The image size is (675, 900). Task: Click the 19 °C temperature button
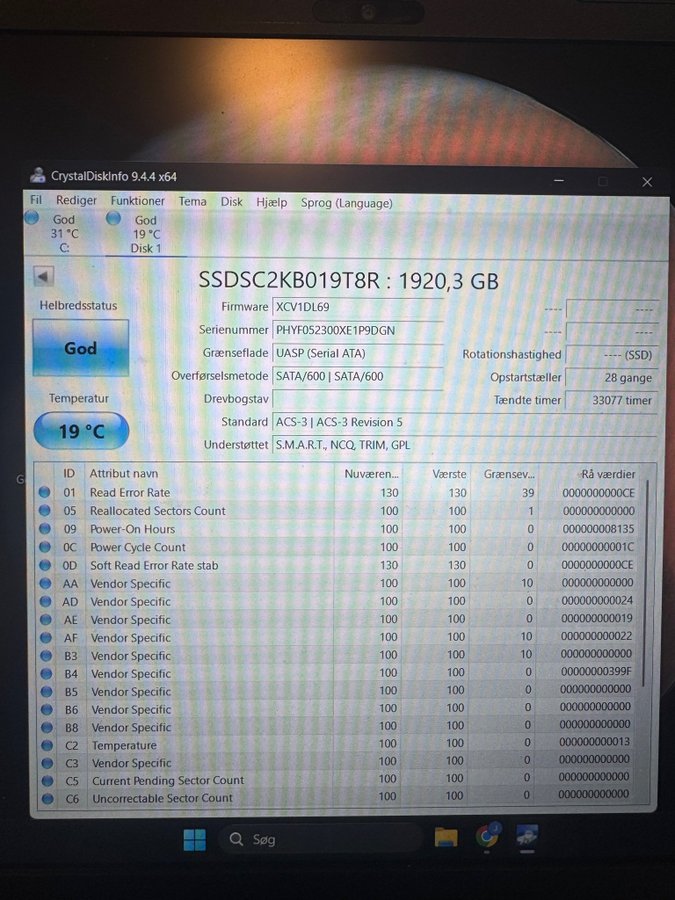tap(81, 432)
